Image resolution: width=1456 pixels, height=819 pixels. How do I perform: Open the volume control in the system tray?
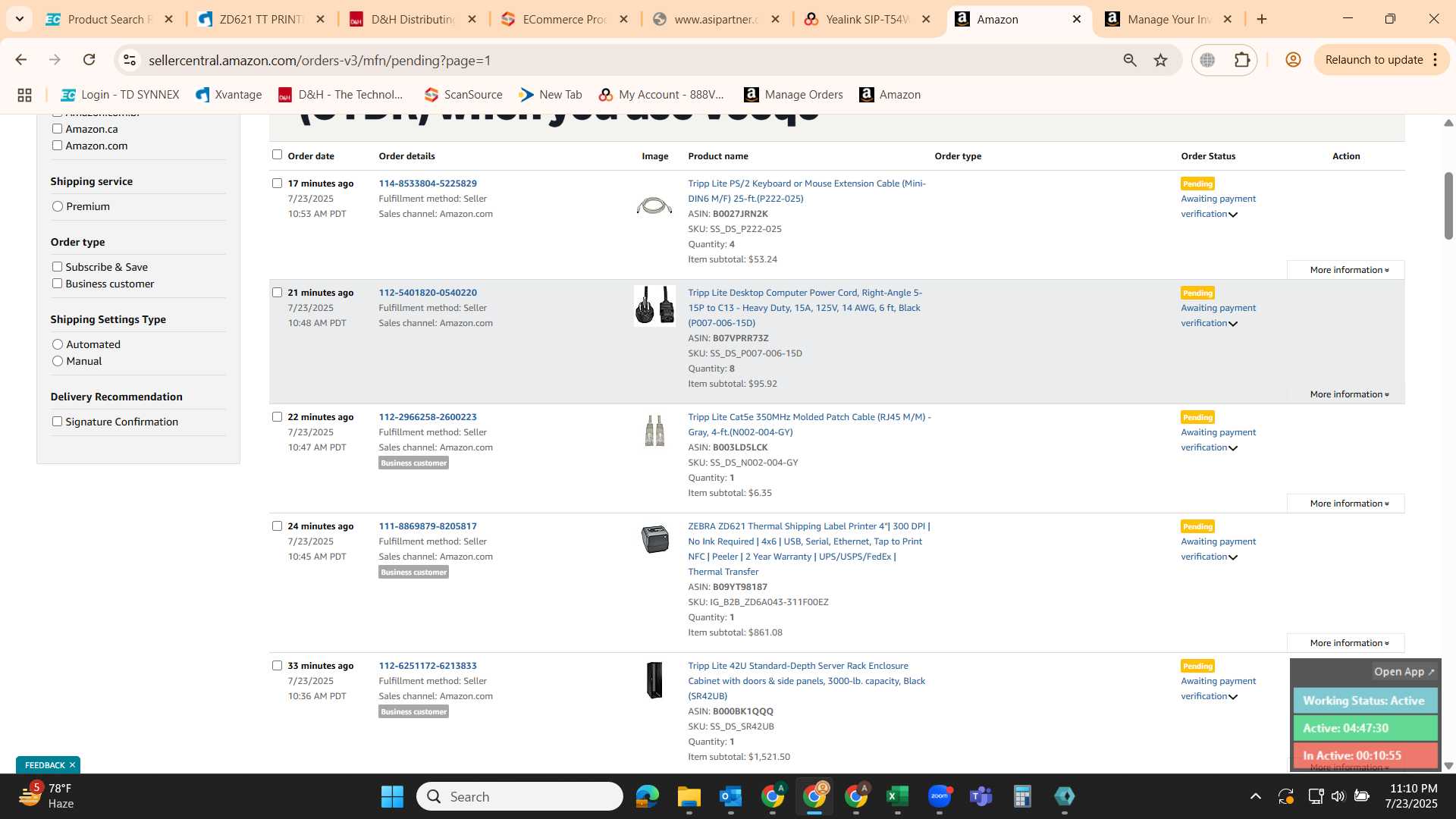pos(1338,796)
